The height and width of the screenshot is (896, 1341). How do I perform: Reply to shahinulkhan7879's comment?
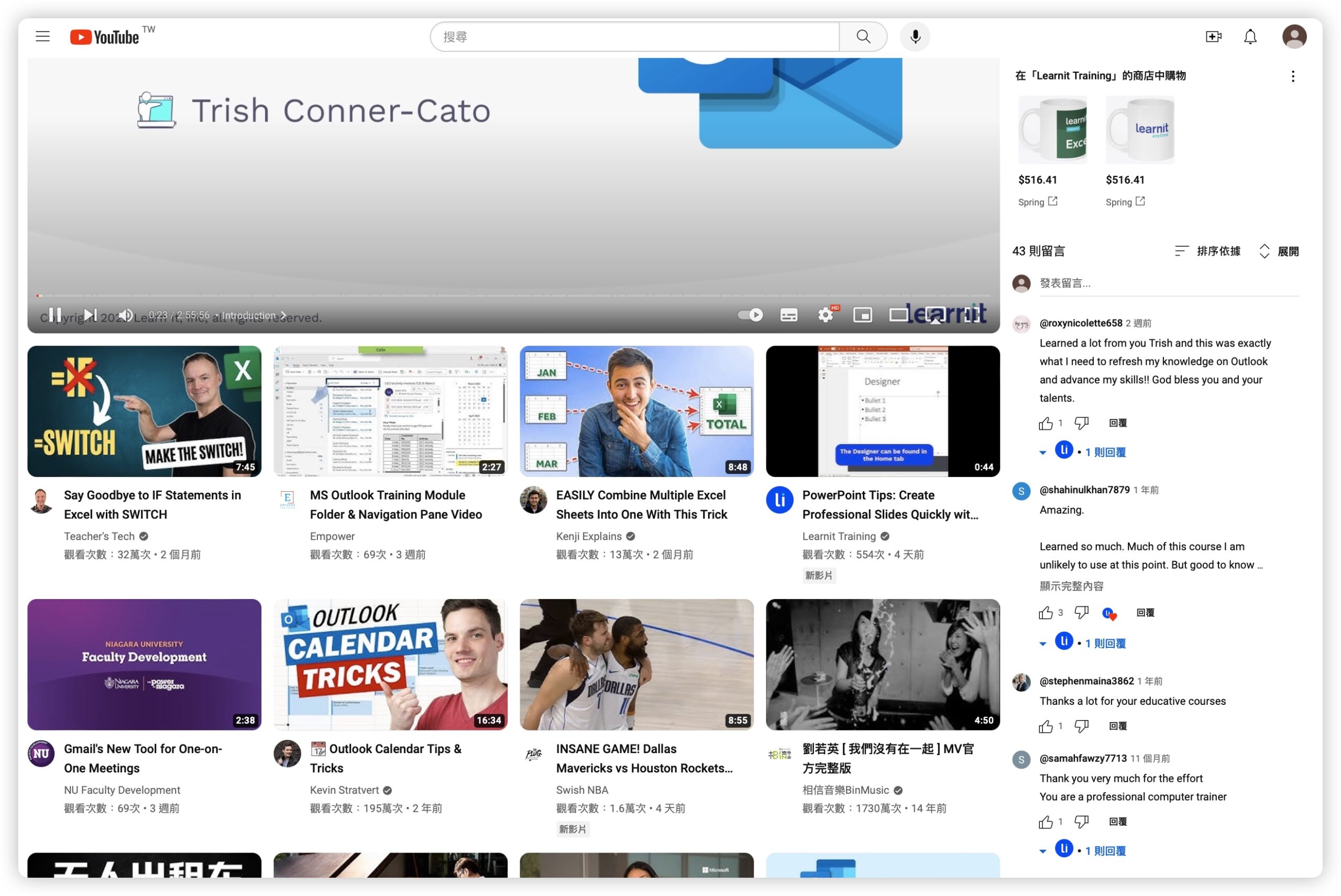(1145, 613)
